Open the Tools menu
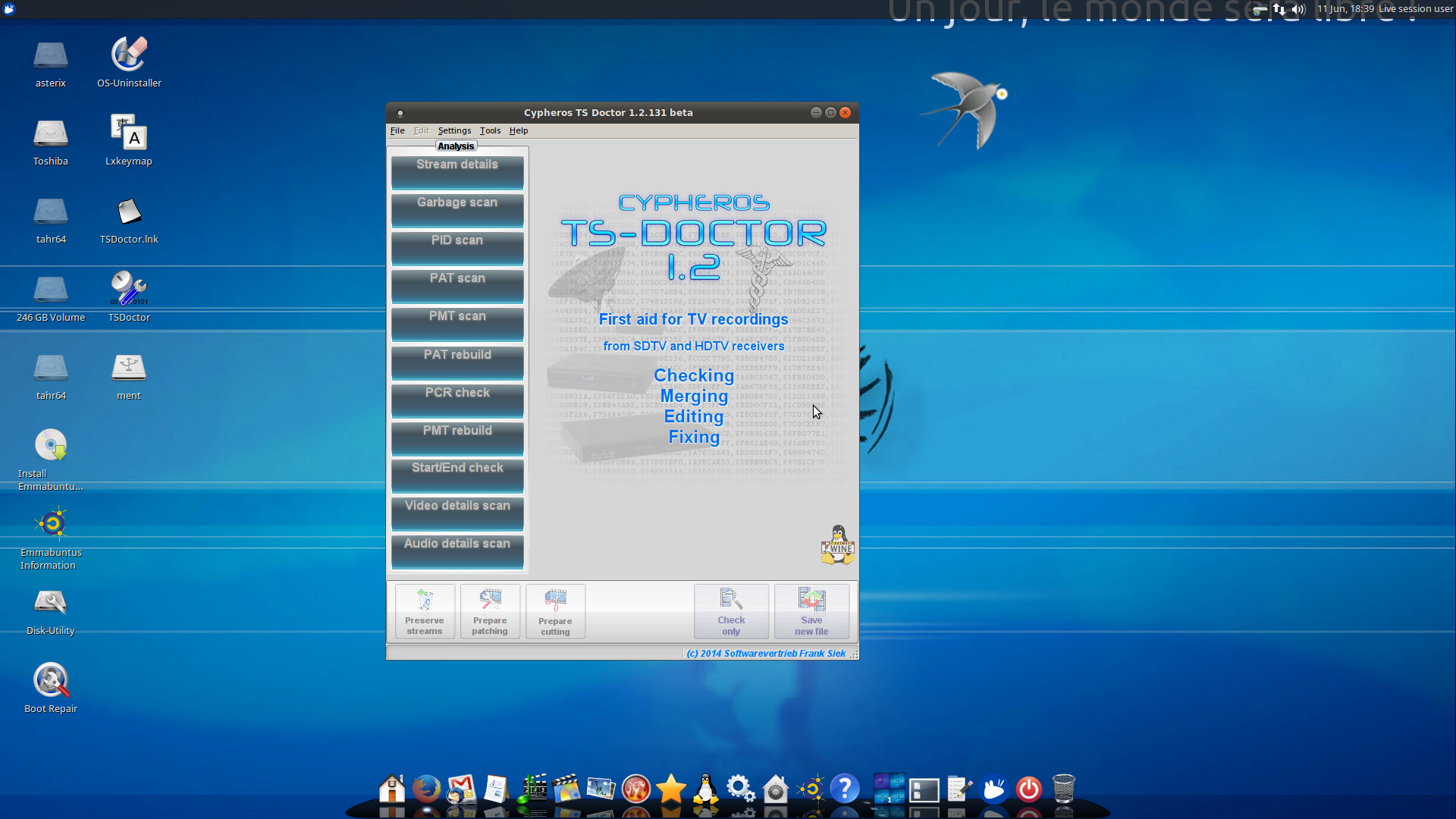Image resolution: width=1456 pixels, height=819 pixels. (x=490, y=130)
